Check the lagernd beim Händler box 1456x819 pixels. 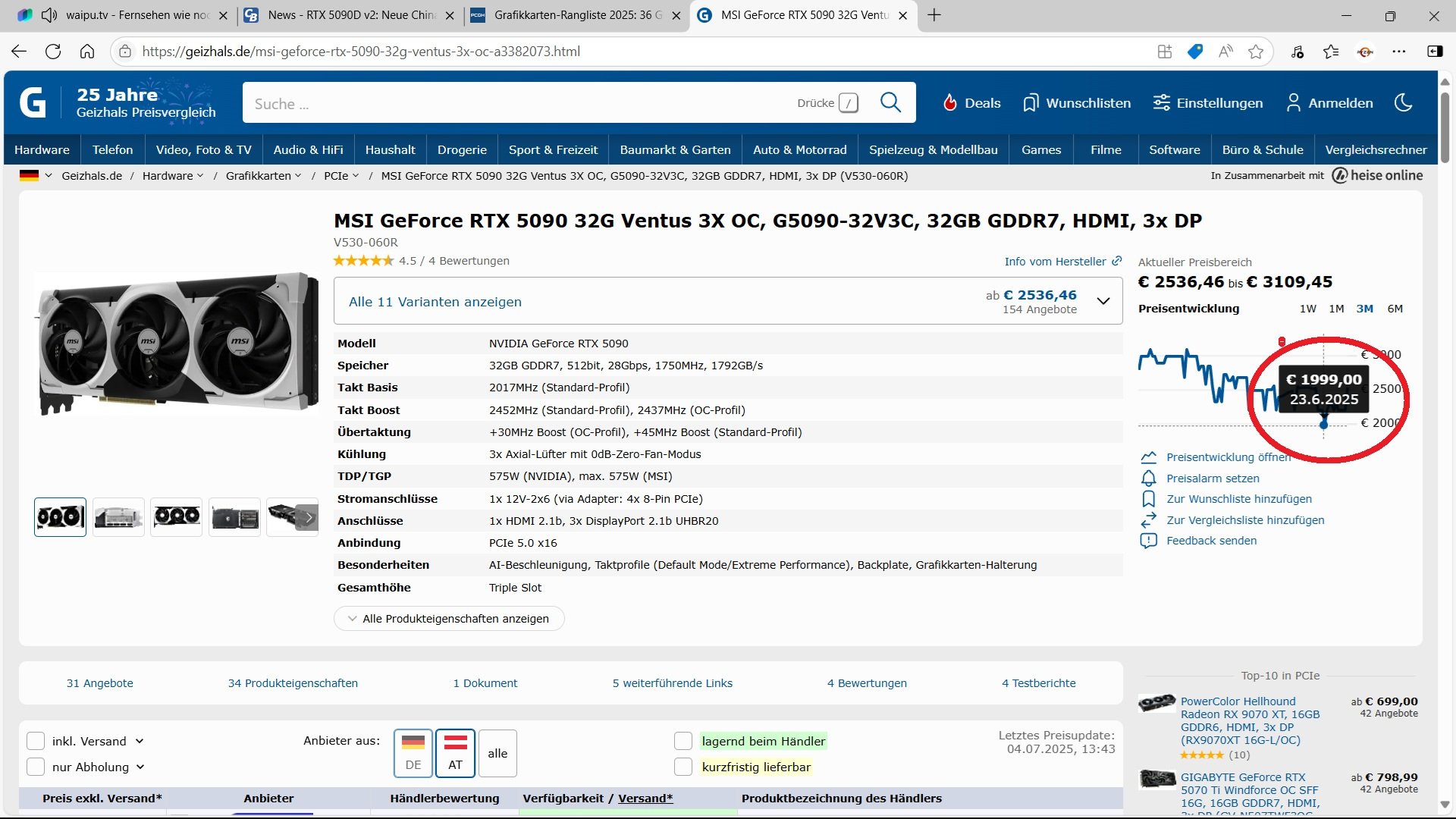[683, 741]
